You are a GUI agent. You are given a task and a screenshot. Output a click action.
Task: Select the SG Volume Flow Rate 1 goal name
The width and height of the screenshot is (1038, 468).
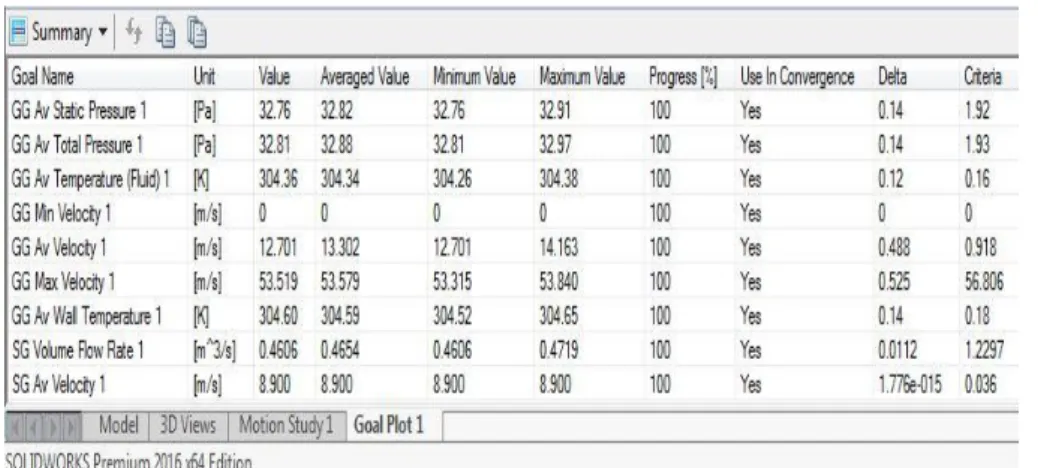77,351
